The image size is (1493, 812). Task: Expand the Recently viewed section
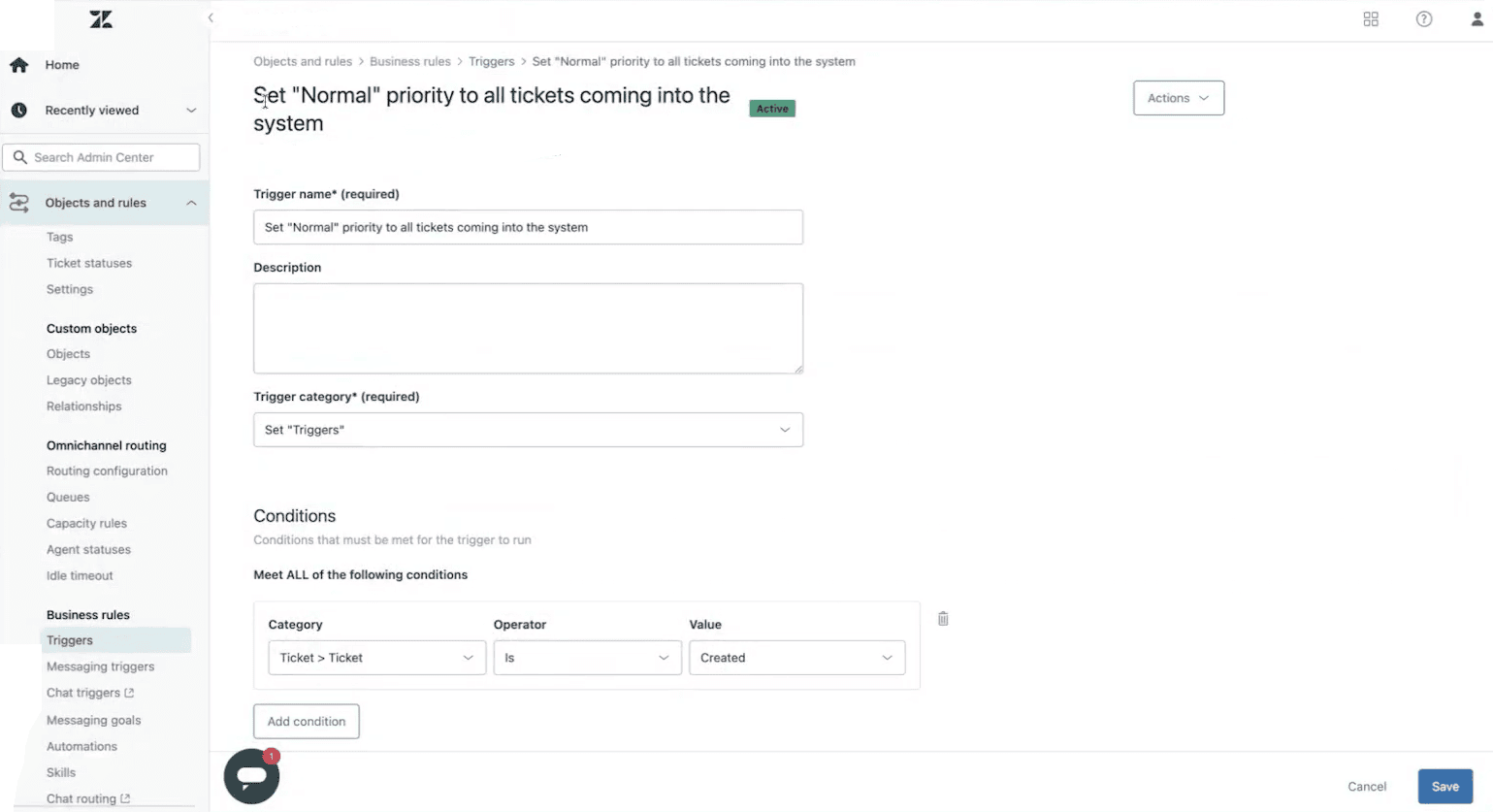click(191, 111)
